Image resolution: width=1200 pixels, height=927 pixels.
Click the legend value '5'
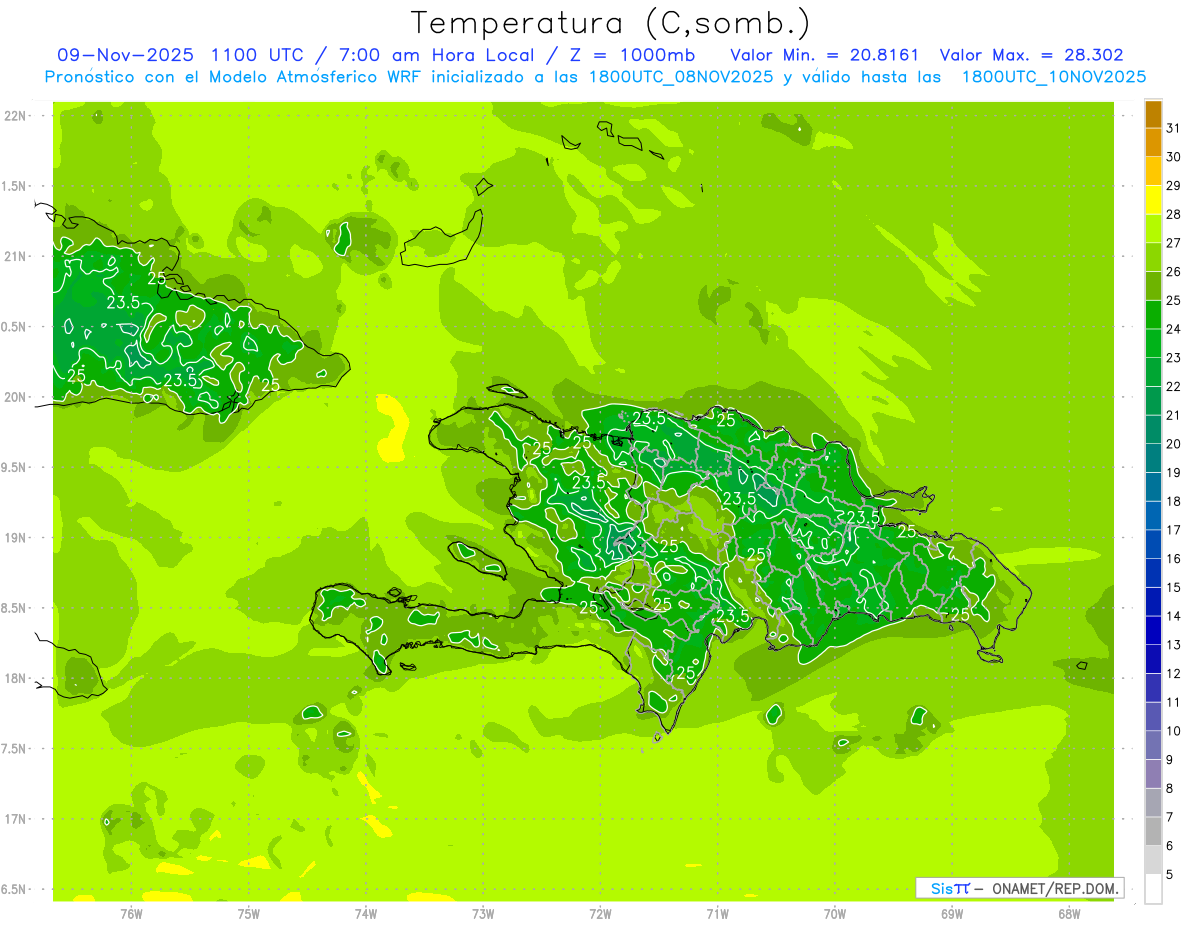tap(1170, 875)
